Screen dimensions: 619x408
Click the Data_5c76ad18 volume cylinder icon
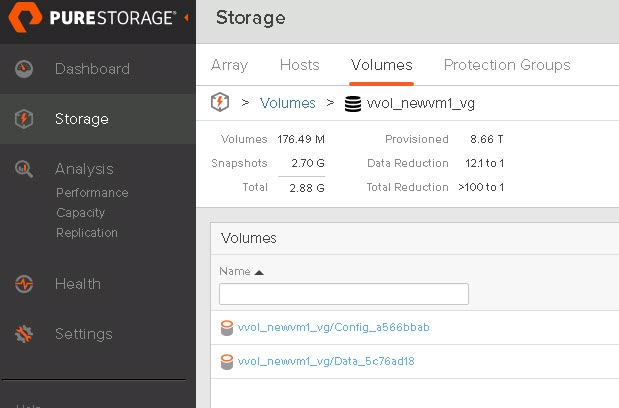tap(227, 362)
